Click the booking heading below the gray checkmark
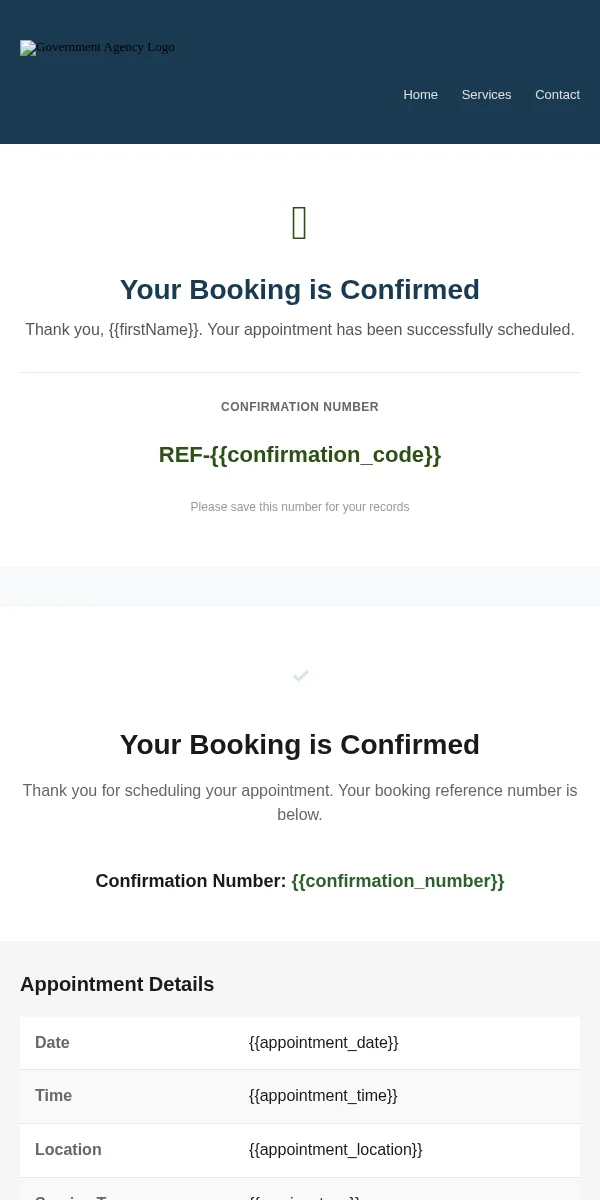Viewport: 600px width, 1200px height. (x=300, y=745)
